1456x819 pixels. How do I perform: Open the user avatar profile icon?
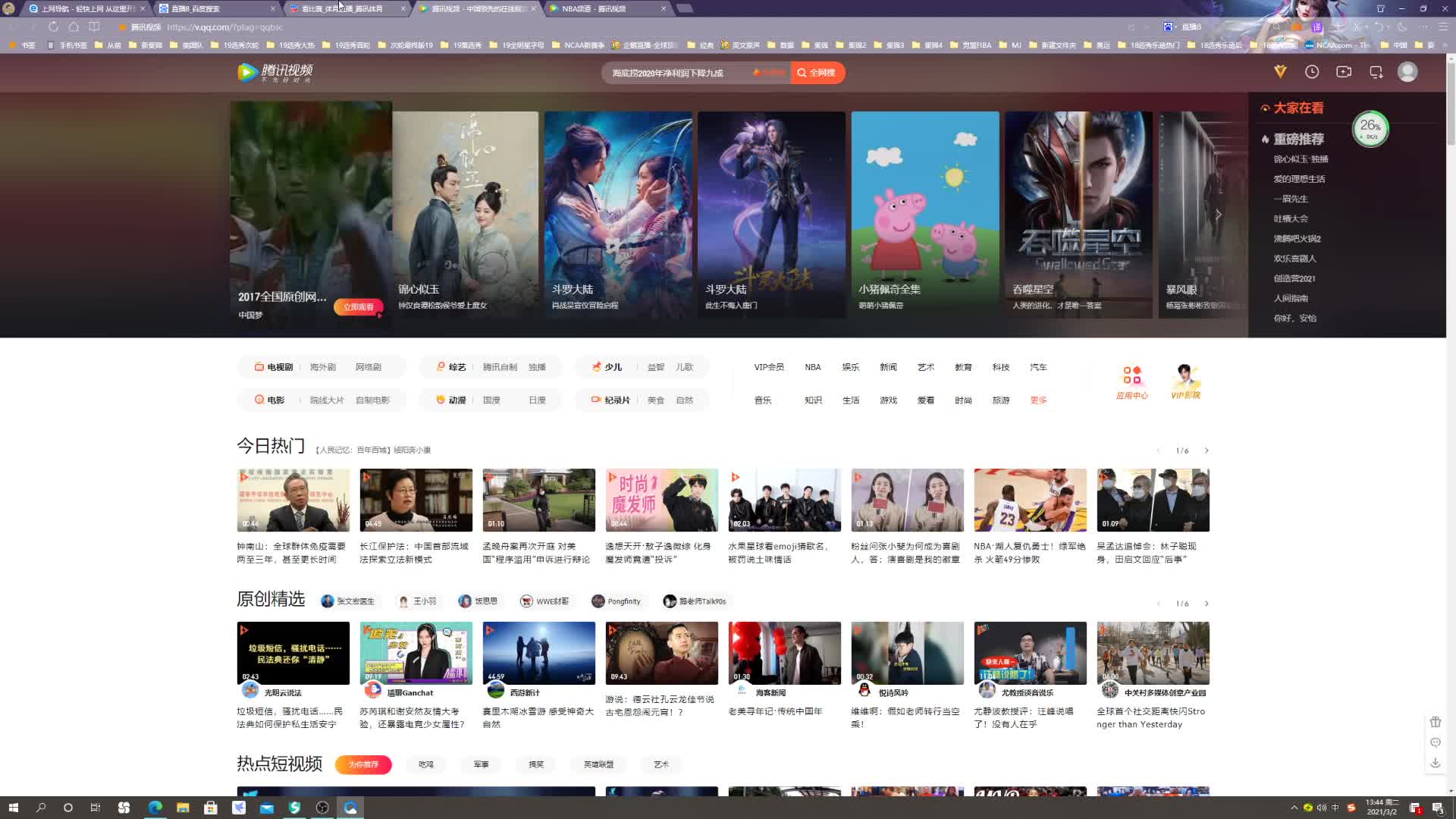pyautogui.click(x=1407, y=71)
